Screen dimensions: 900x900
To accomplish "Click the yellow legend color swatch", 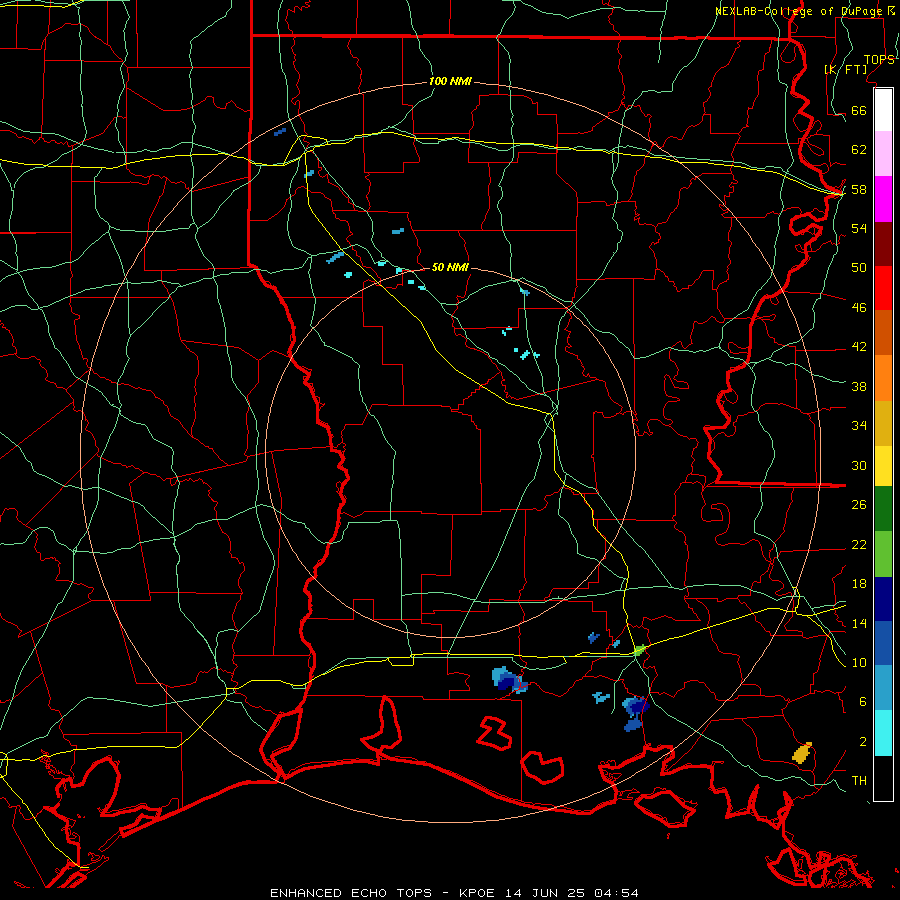I will point(883,466).
